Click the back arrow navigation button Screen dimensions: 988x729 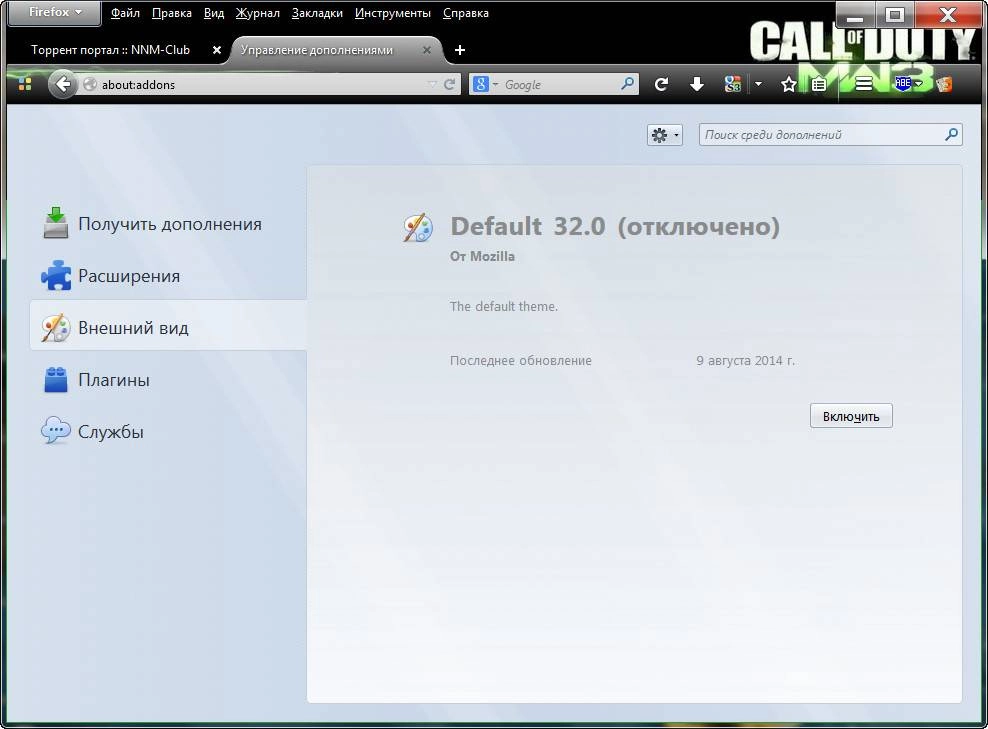pos(62,84)
